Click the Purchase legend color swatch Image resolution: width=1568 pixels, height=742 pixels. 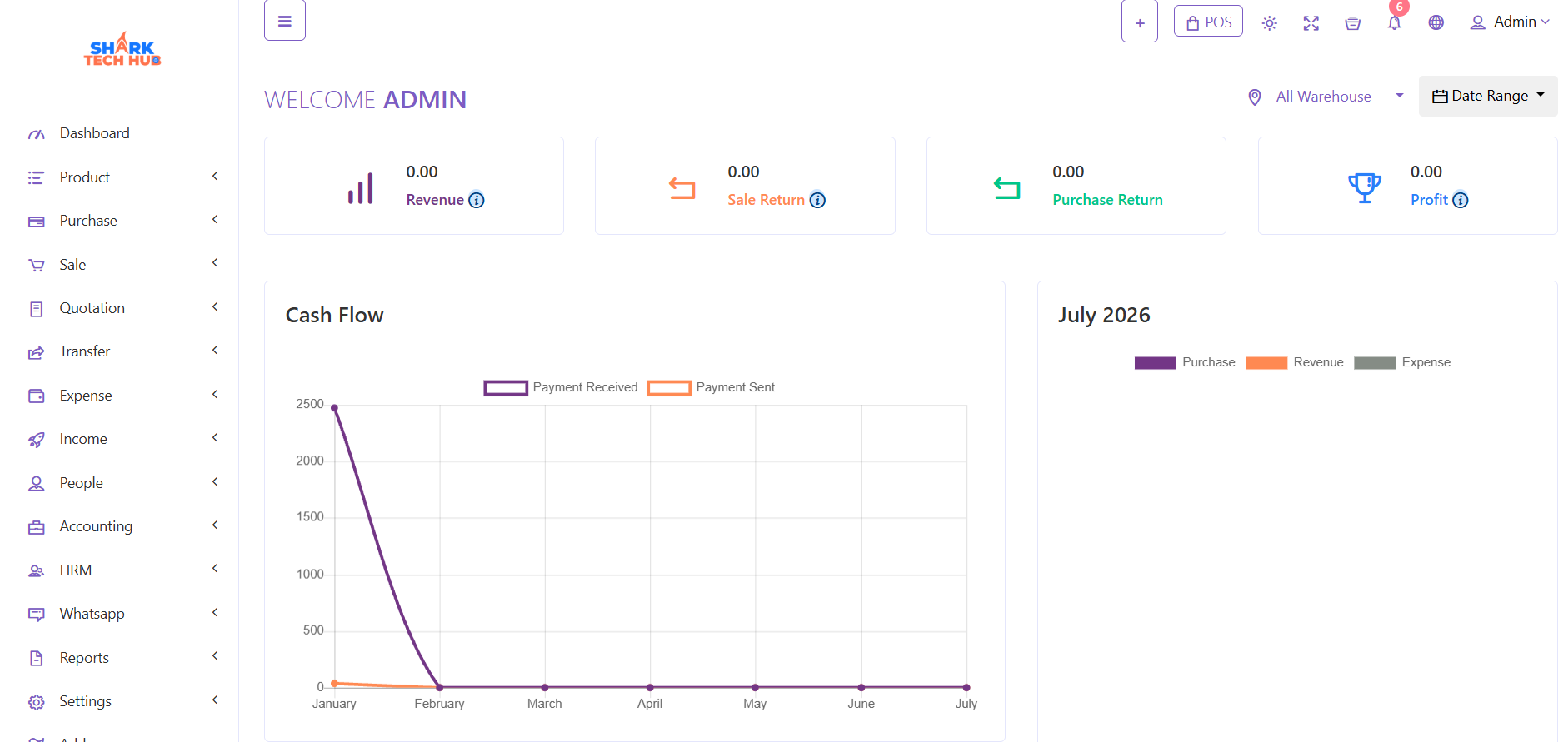point(1155,362)
